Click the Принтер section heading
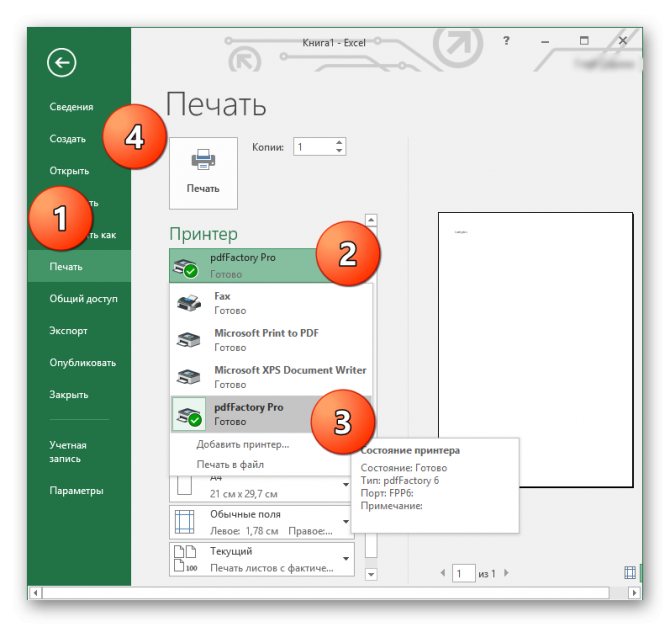670x627 pixels. pyautogui.click(x=203, y=234)
